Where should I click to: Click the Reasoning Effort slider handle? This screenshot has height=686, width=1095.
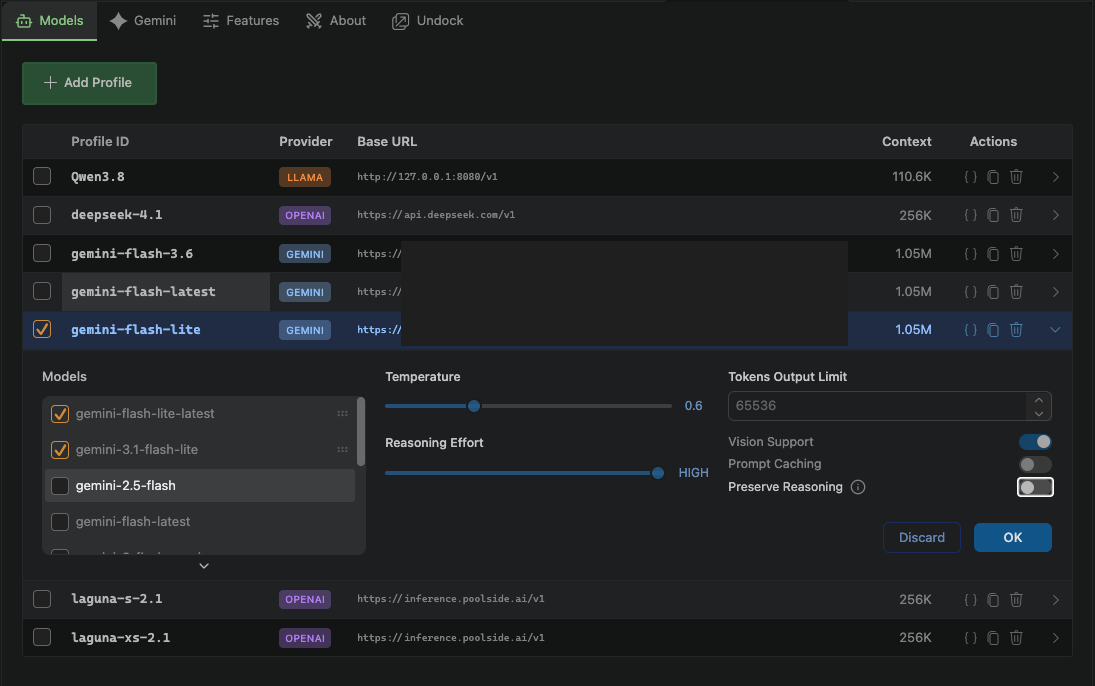(x=658, y=473)
